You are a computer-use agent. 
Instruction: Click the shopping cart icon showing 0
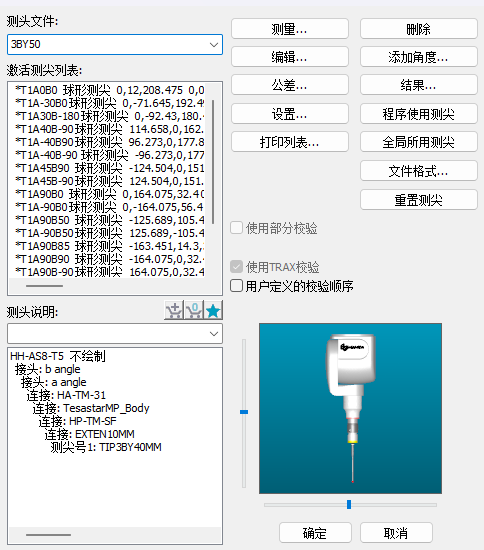194,310
